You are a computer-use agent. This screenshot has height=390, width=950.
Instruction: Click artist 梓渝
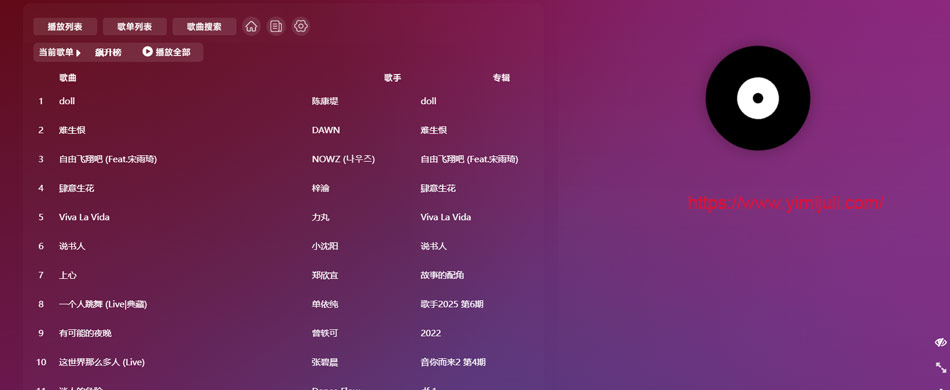[x=321, y=188]
